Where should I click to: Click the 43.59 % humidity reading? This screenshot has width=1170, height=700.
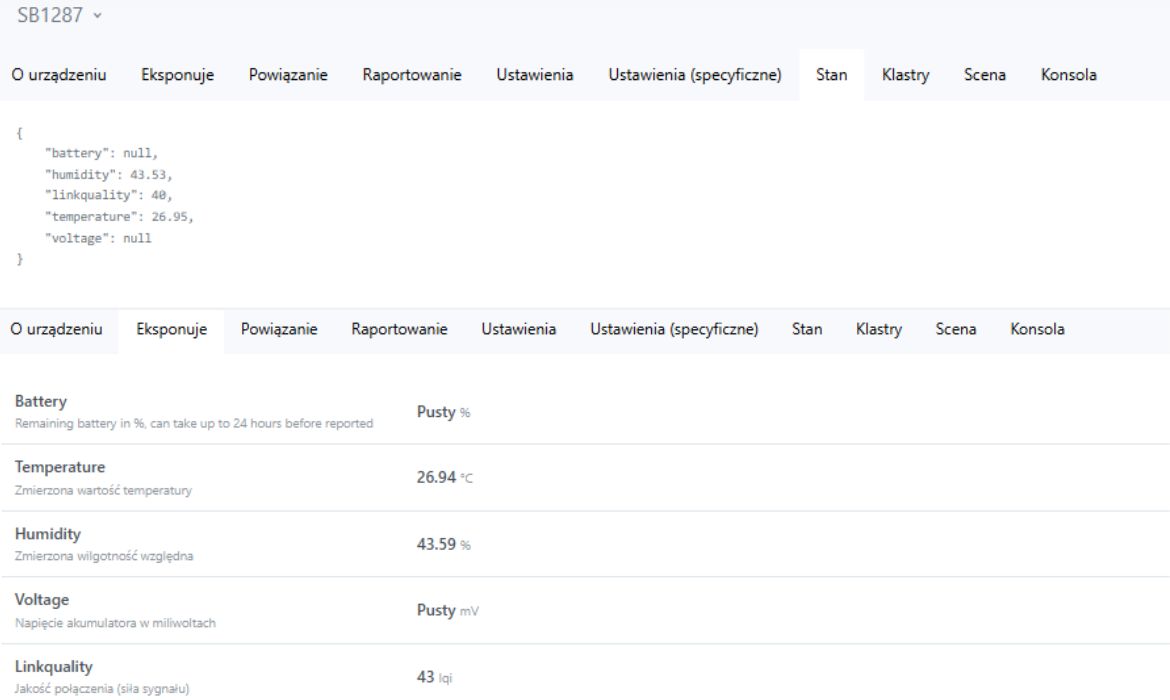tap(443, 544)
